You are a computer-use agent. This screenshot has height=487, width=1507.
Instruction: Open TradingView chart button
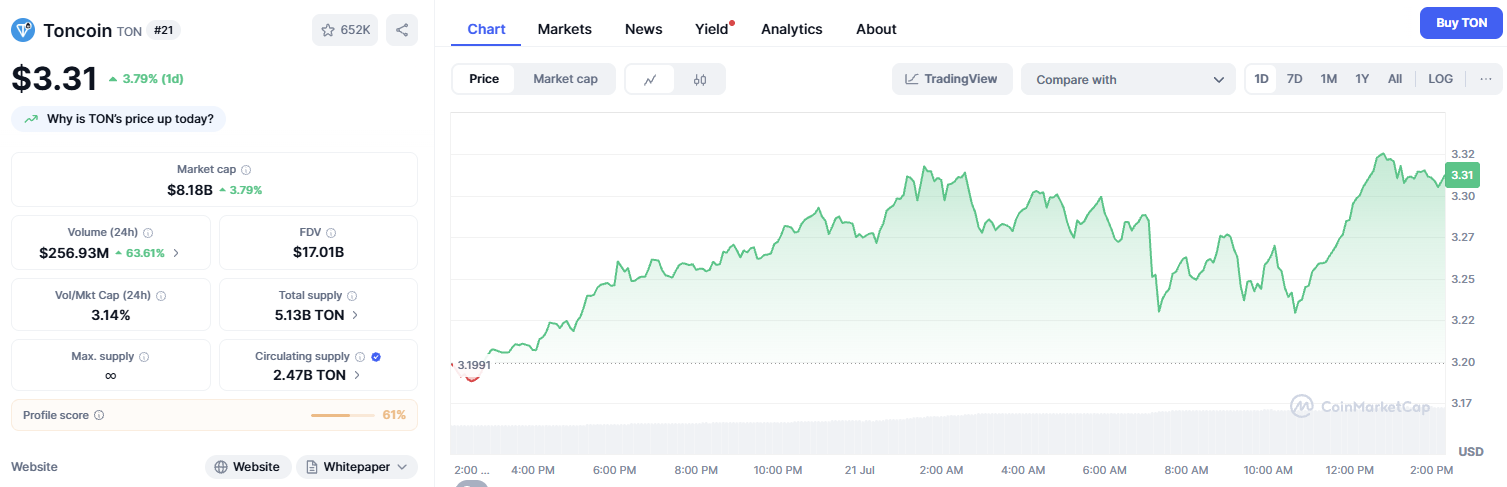tap(952, 79)
